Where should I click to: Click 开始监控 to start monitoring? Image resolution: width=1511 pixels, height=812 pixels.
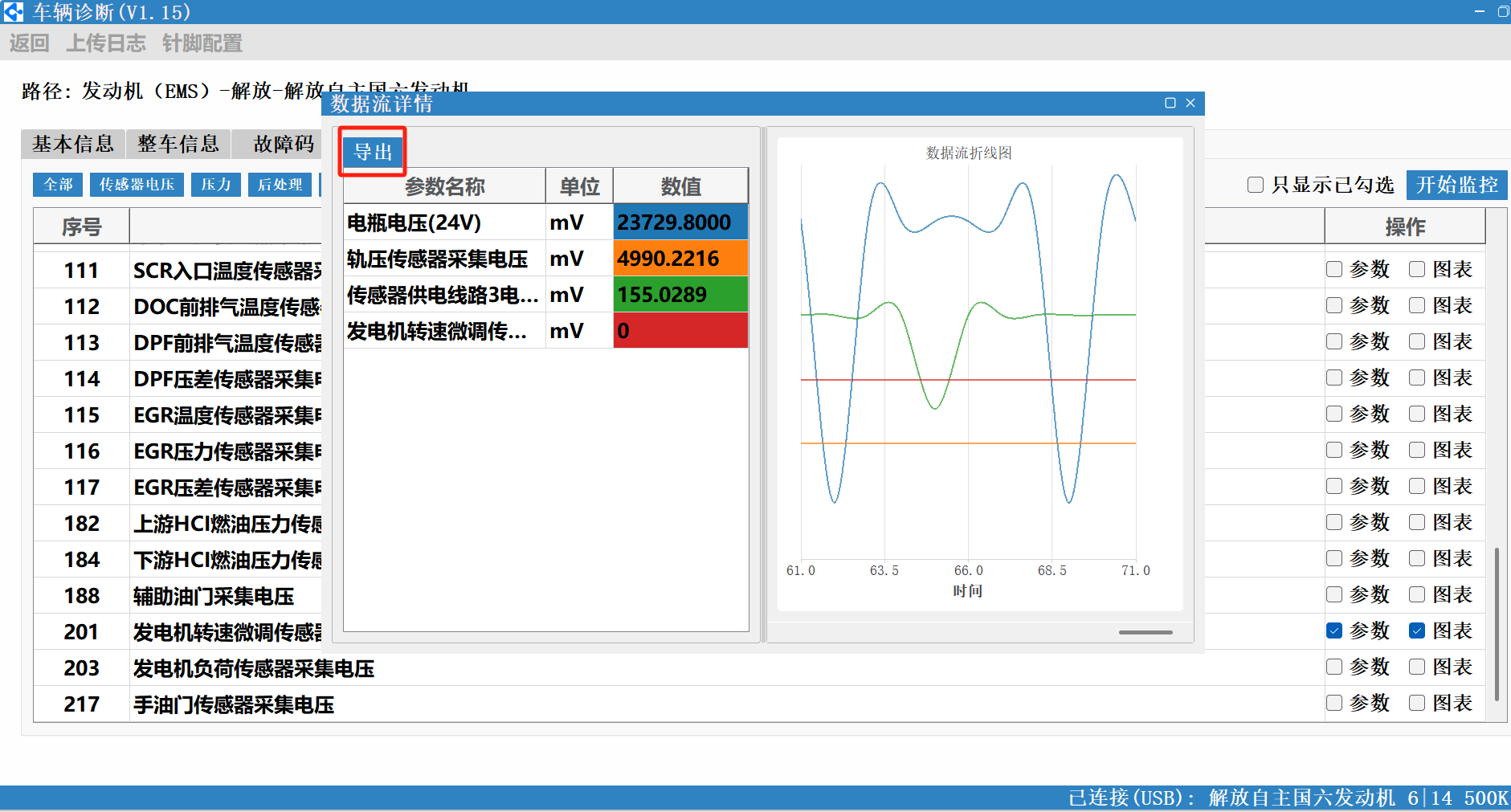(1456, 185)
